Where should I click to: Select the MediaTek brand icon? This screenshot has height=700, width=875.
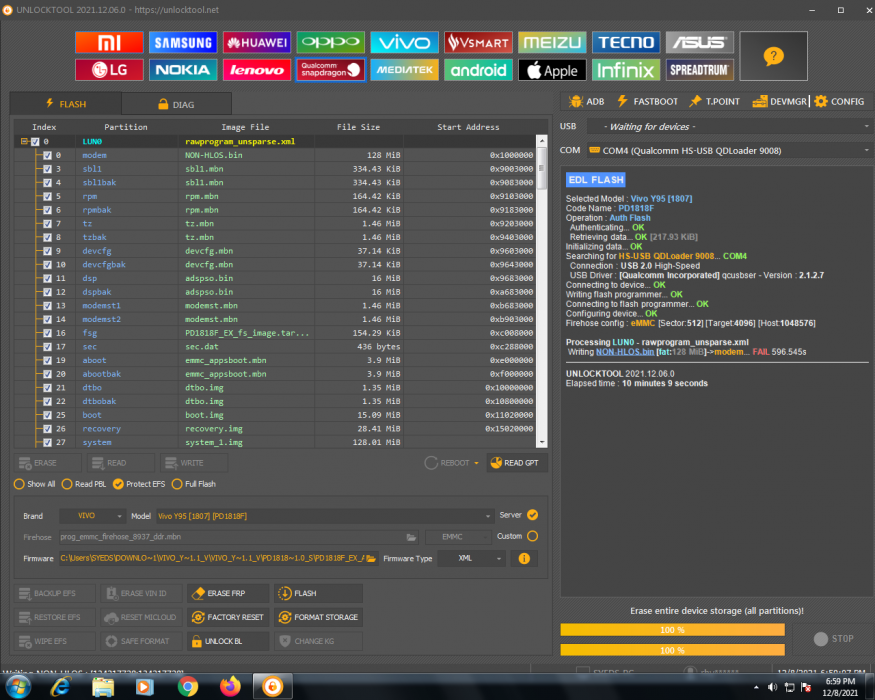point(405,70)
